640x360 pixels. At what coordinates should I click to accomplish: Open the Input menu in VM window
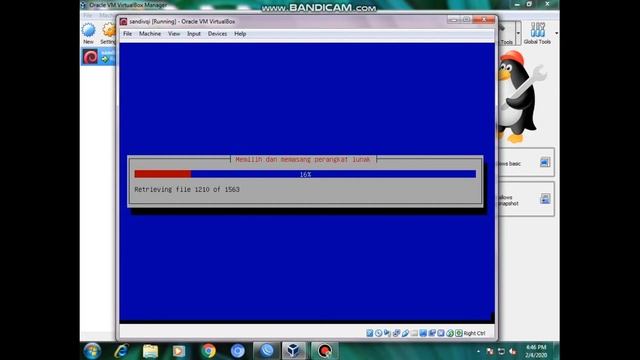point(194,34)
